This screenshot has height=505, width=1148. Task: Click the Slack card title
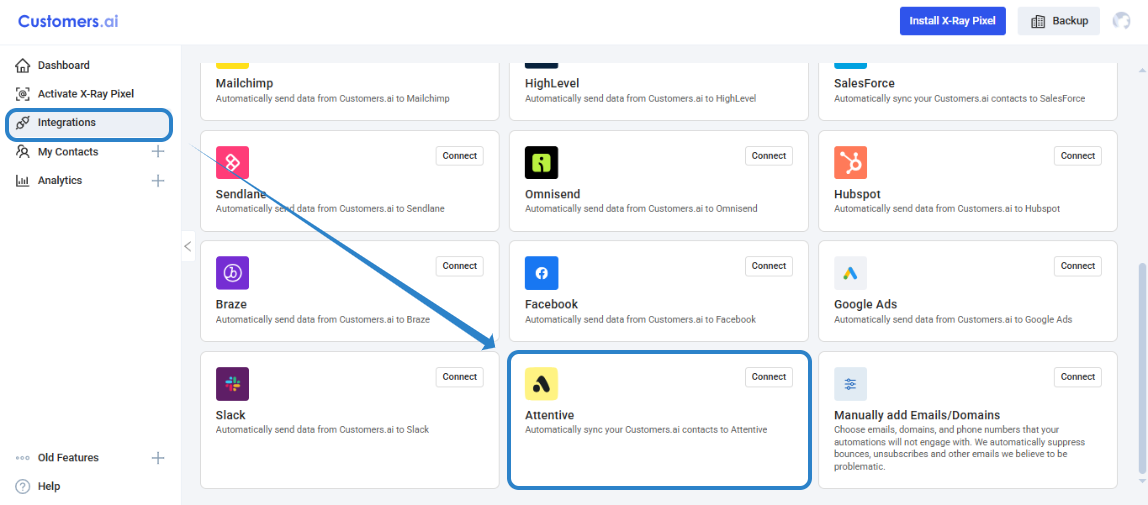[231, 415]
